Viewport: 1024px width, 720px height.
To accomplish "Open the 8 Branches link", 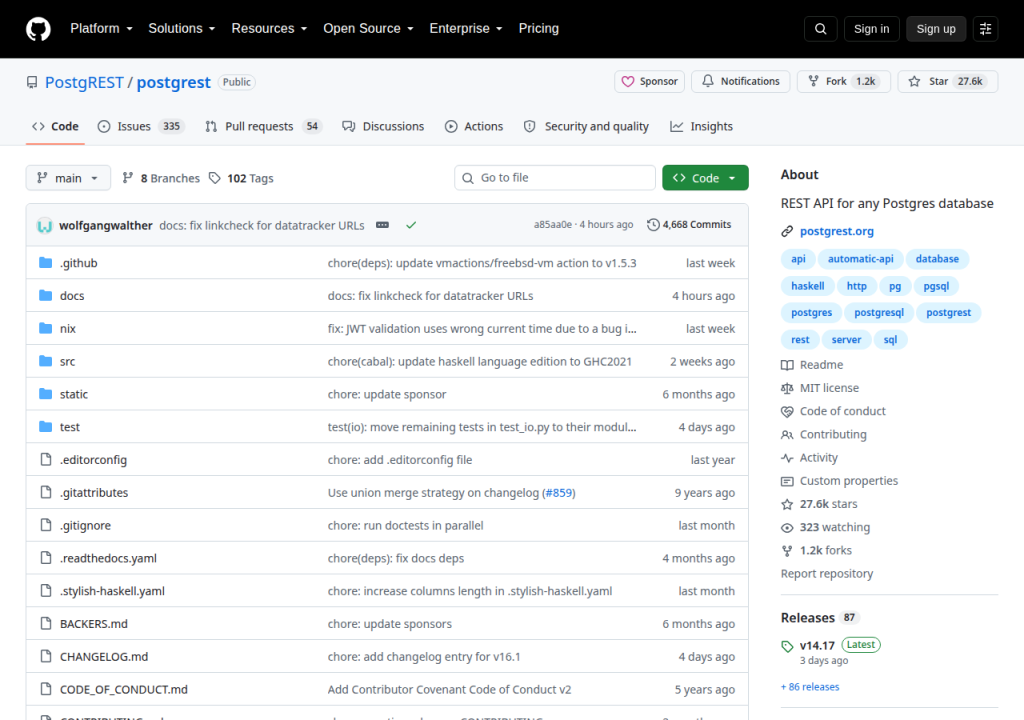I will pyautogui.click(x=161, y=178).
